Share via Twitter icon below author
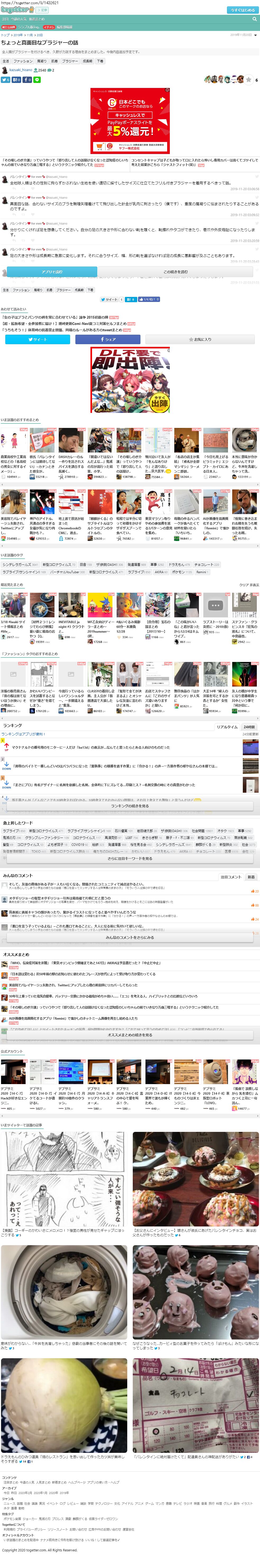This screenshot has height=1568, width=260. pos(6,80)
